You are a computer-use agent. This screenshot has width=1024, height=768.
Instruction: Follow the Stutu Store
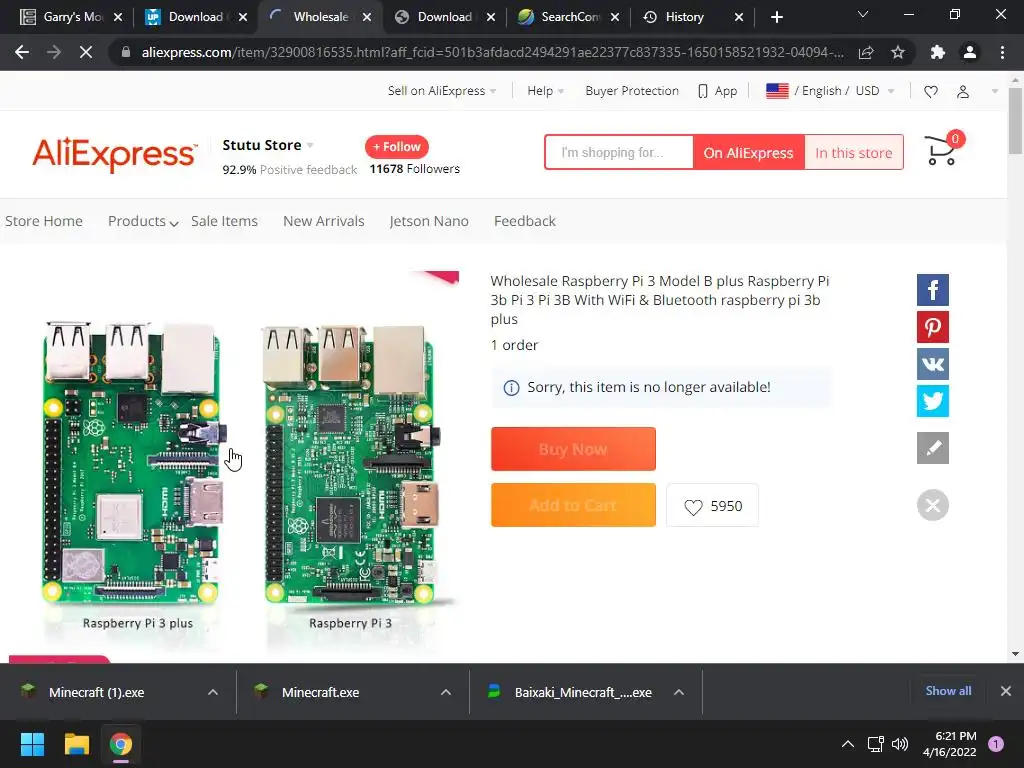(396, 147)
